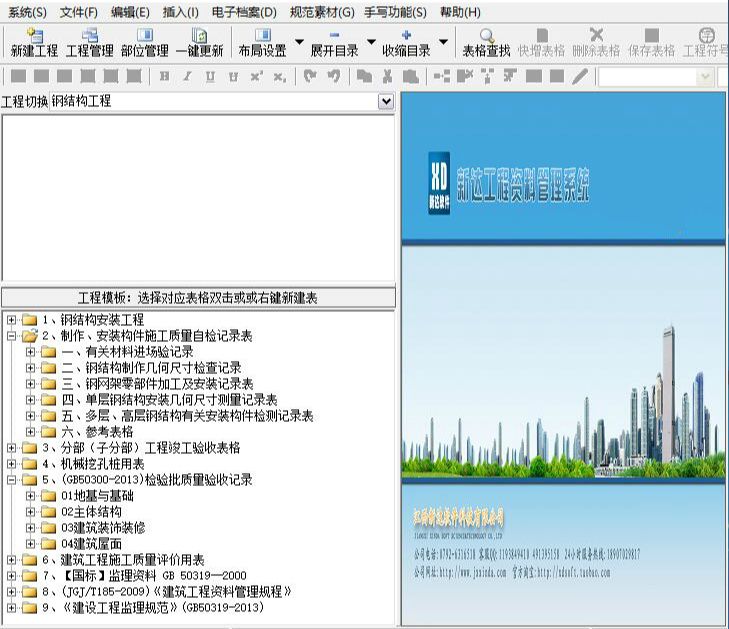Toggle italic formatting button
This screenshot has width=729, height=629.
point(186,76)
